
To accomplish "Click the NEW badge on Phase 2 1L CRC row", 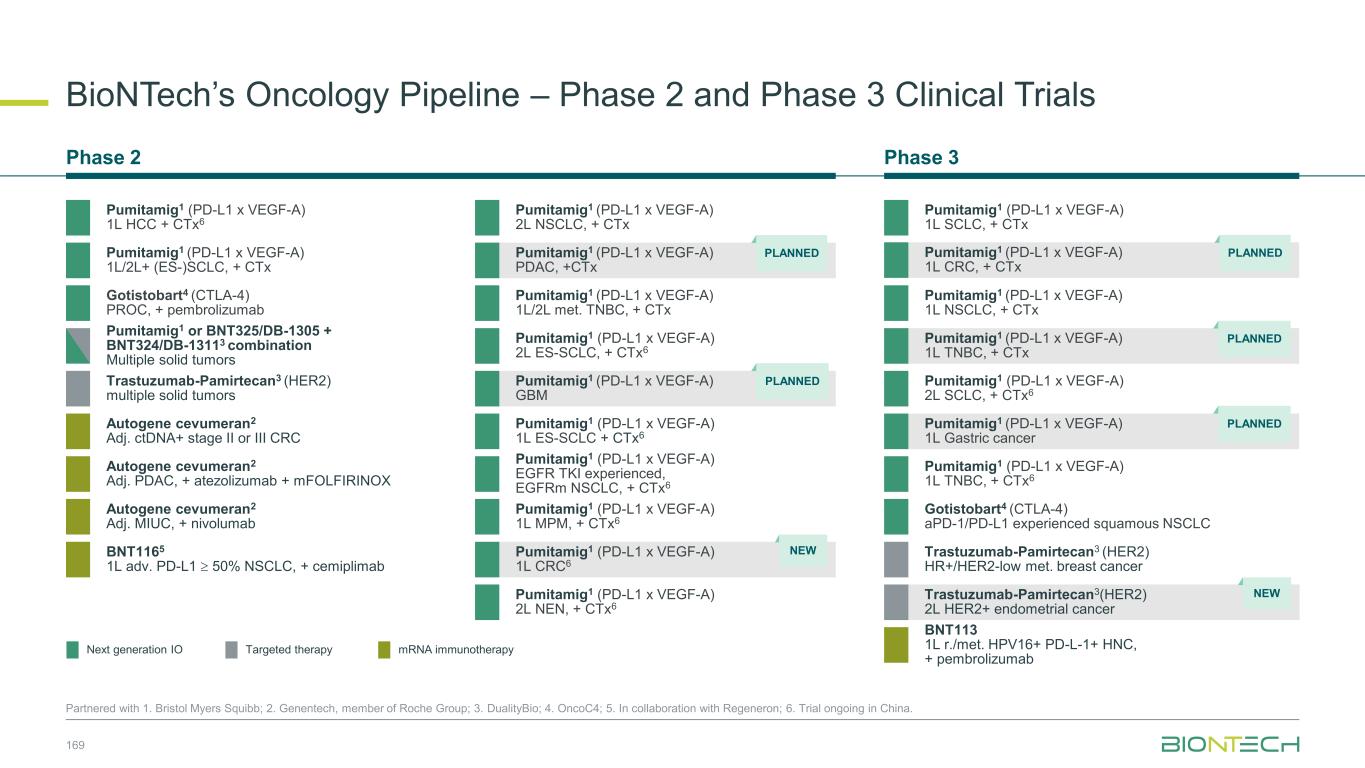I will (803, 551).
